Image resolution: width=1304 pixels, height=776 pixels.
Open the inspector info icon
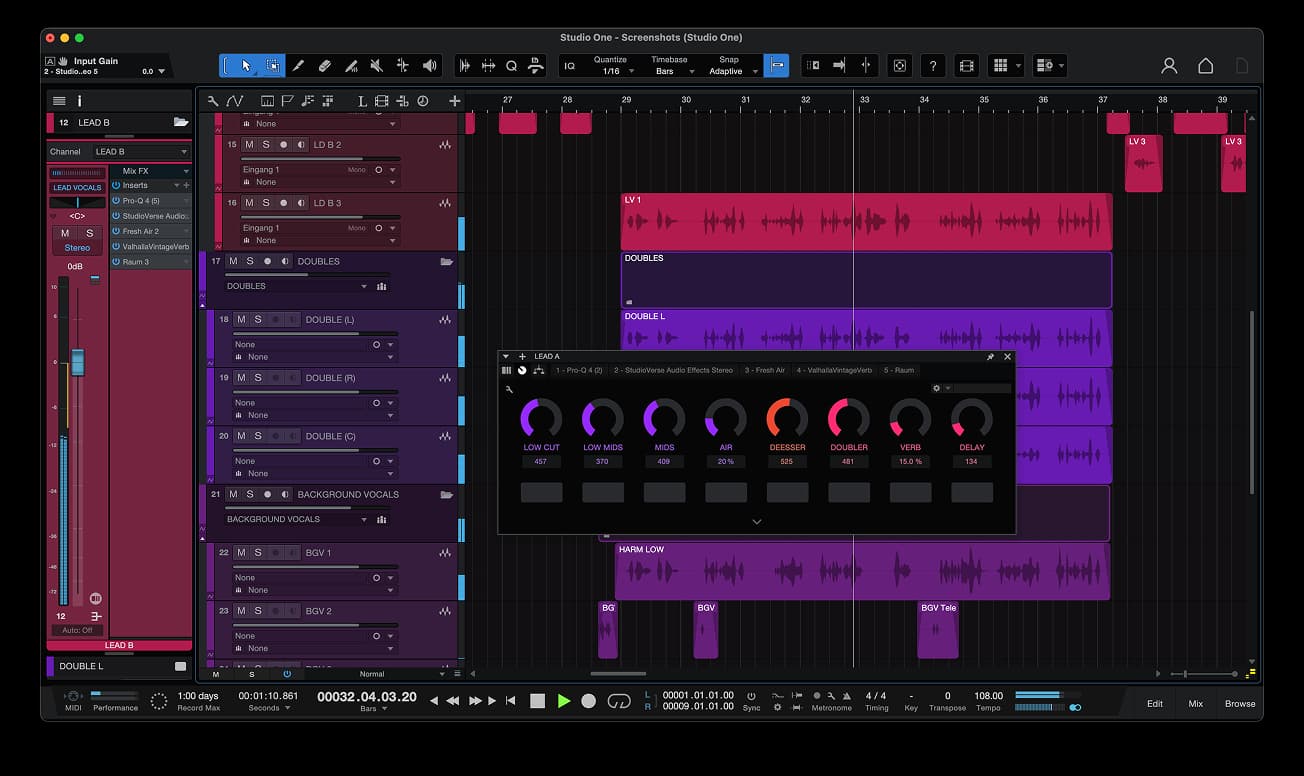[x=79, y=101]
